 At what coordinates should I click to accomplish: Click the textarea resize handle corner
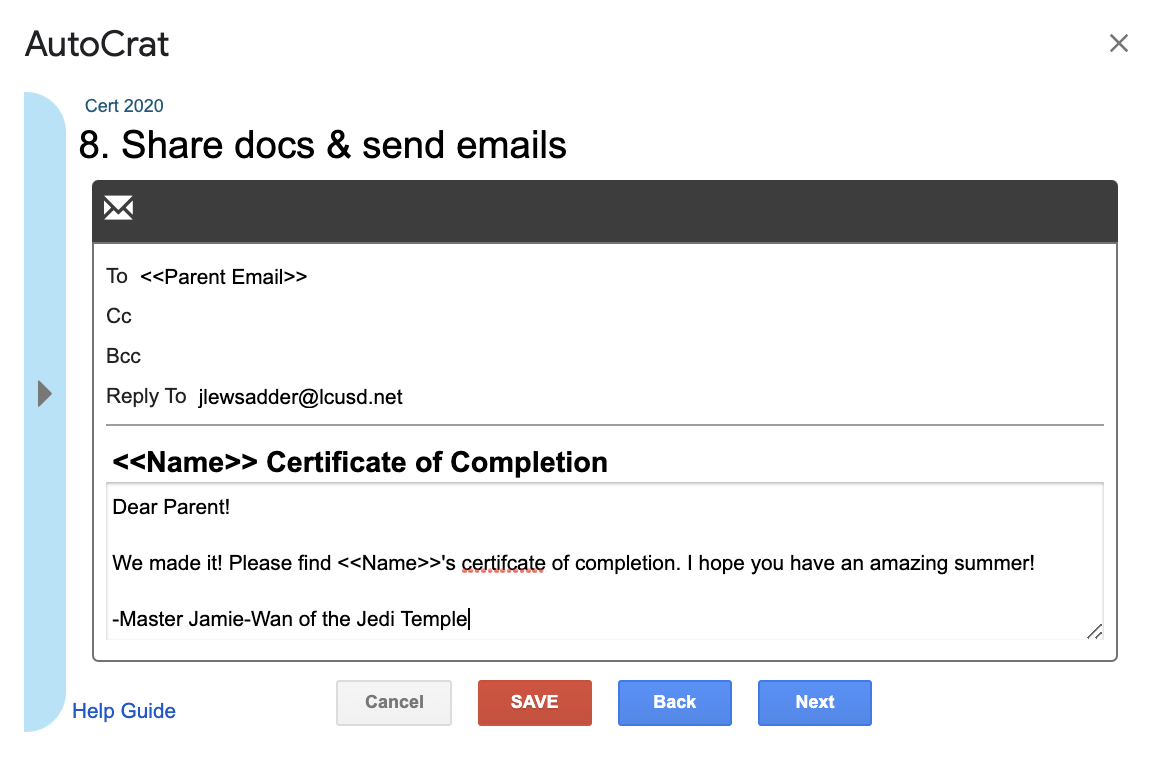tap(1094, 632)
